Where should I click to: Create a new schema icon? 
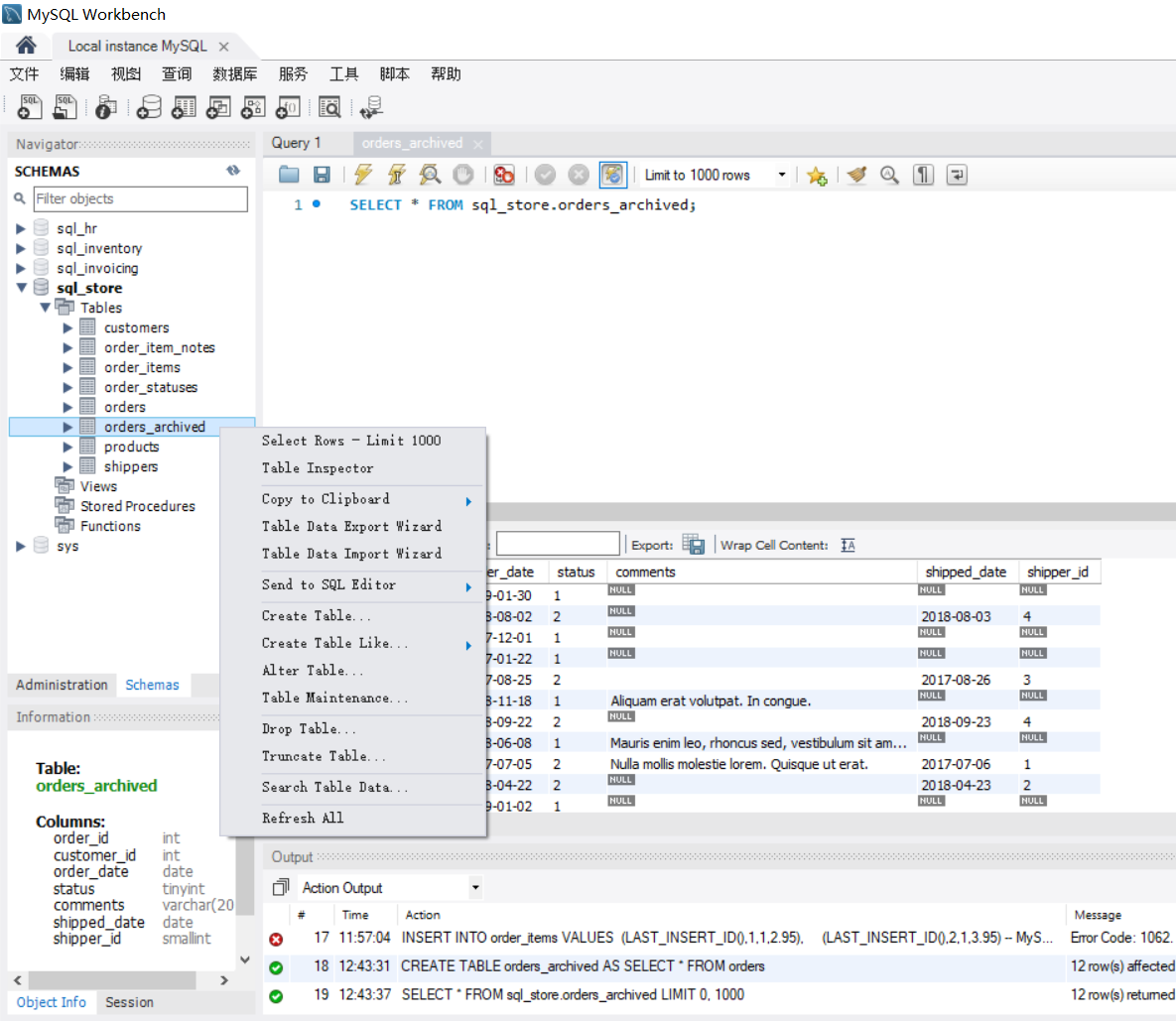tap(149, 107)
